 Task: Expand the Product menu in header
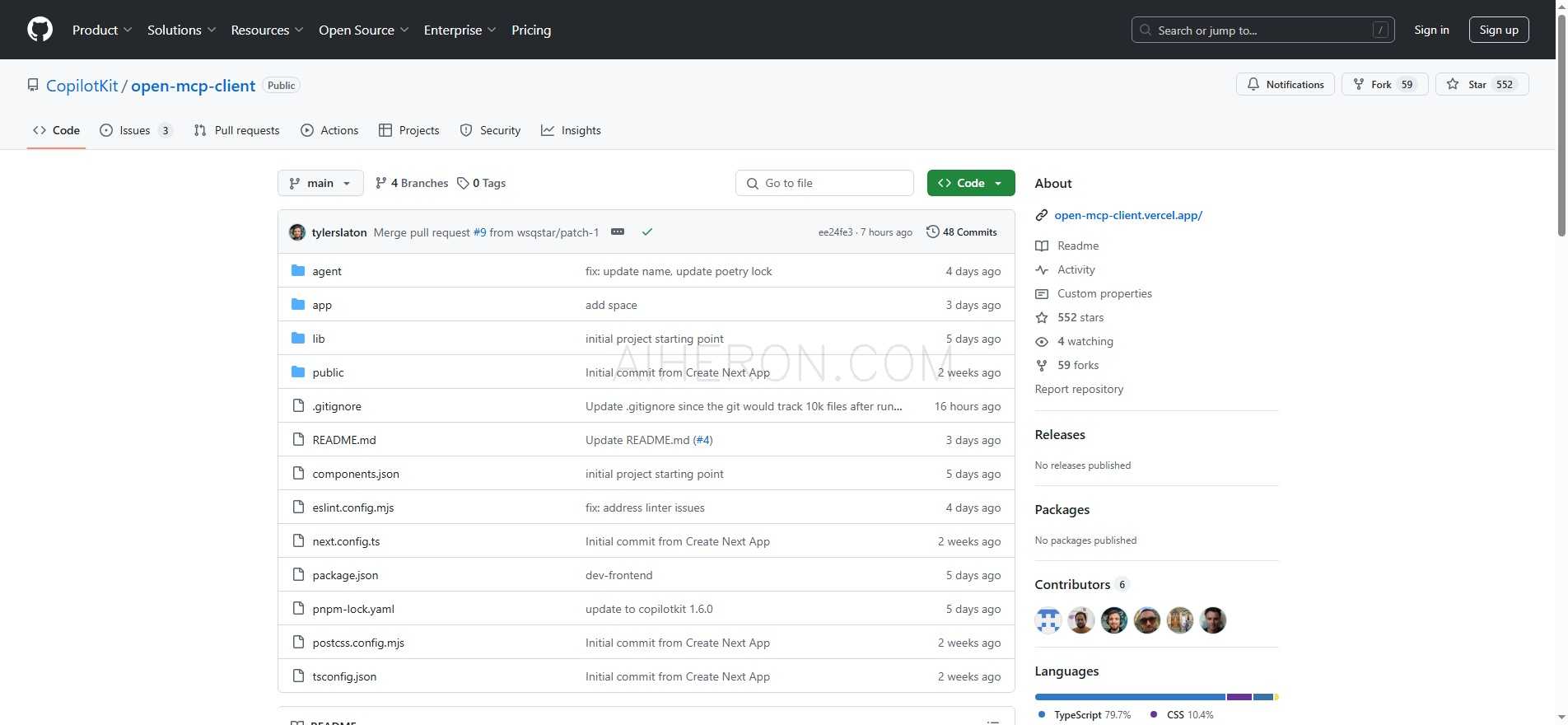click(101, 30)
